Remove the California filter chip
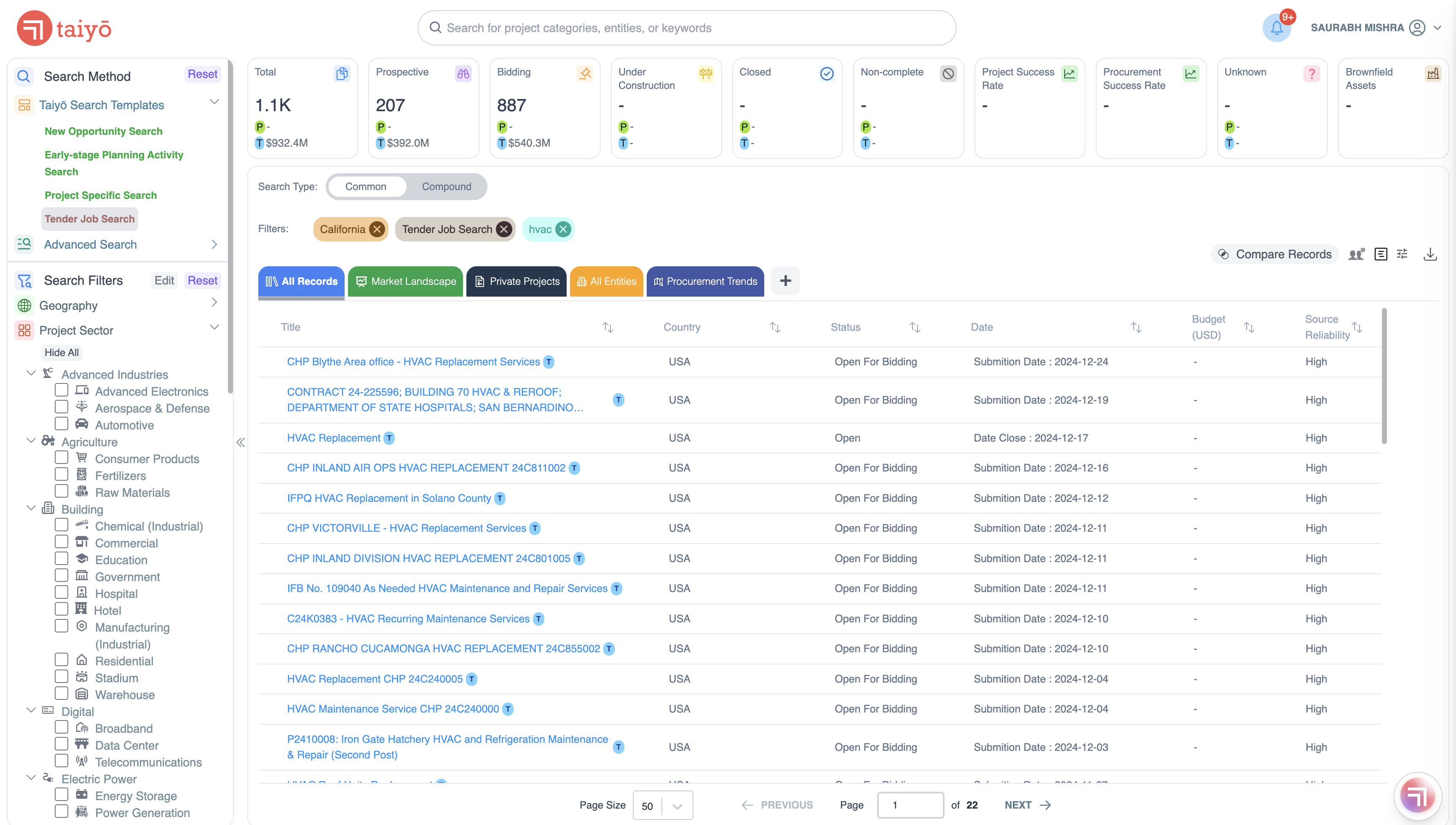Screen dimensions: 1456x825 click(x=377, y=230)
